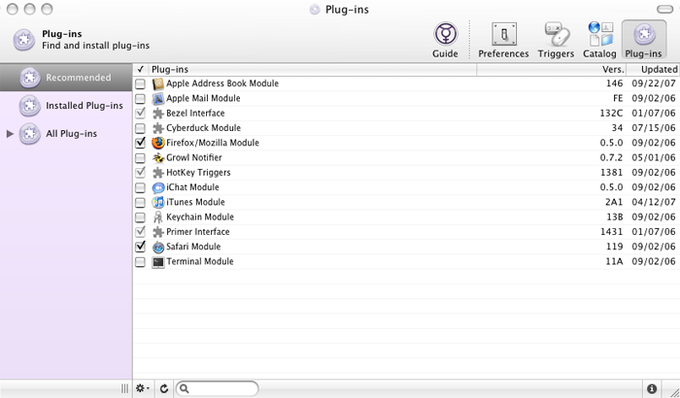This screenshot has width=680, height=398.
Task: Click the Firefox/Mozilla Module fox icon
Action: click(158, 143)
